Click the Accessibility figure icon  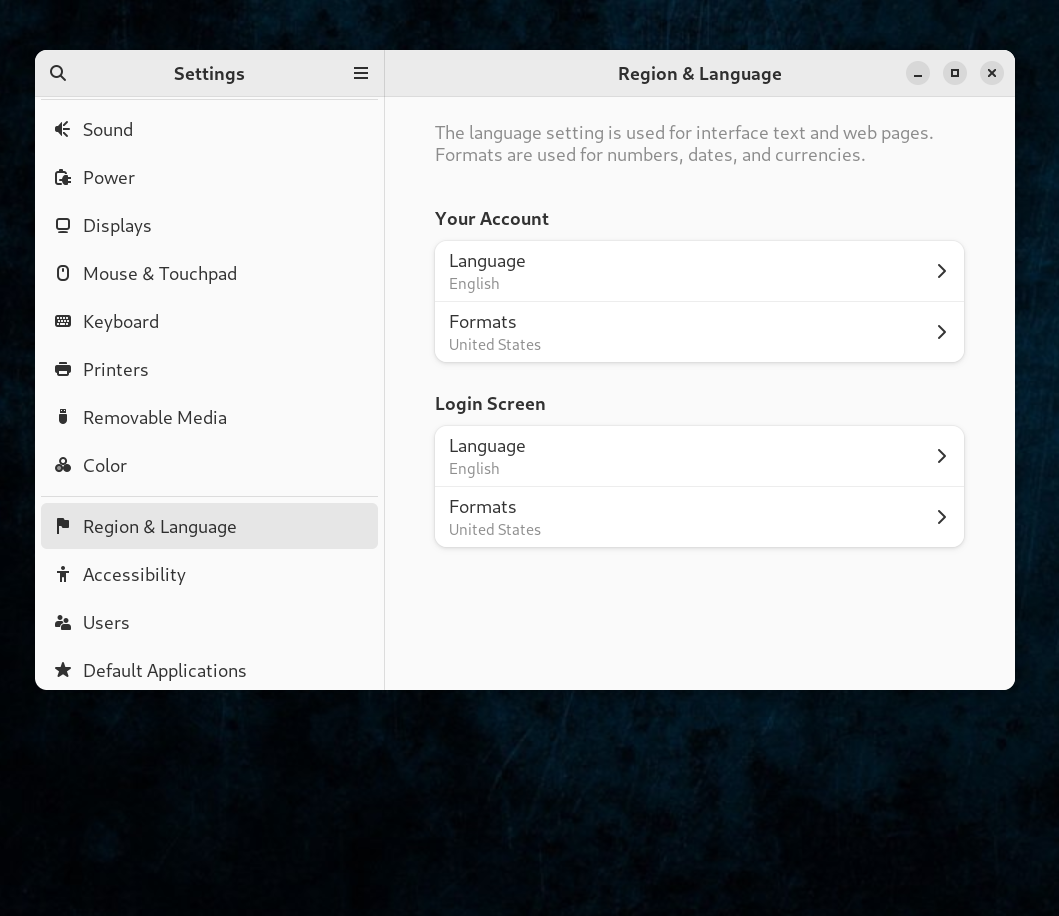(63, 574)
